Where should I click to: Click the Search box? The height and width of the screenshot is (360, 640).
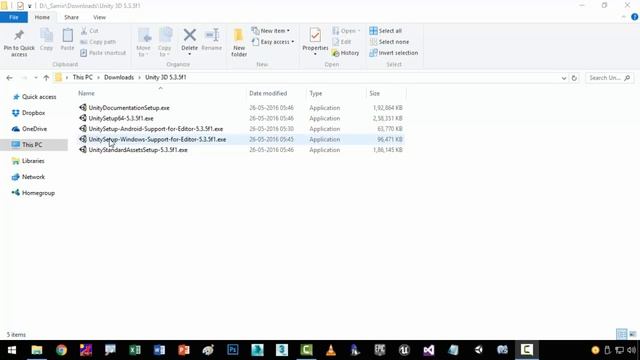click(609, 78)
